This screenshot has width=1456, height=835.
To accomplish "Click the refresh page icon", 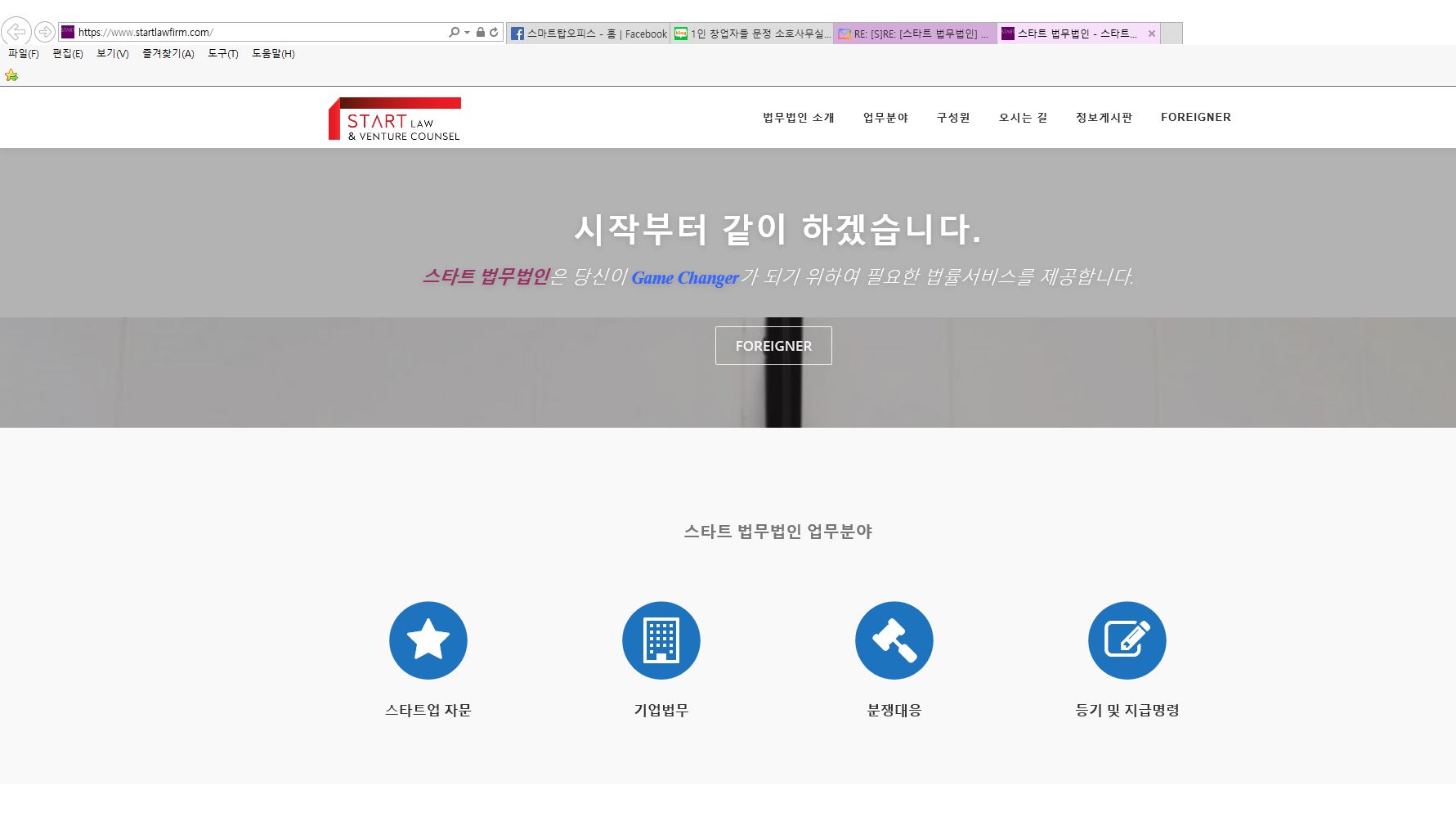I will click(494, 32).
